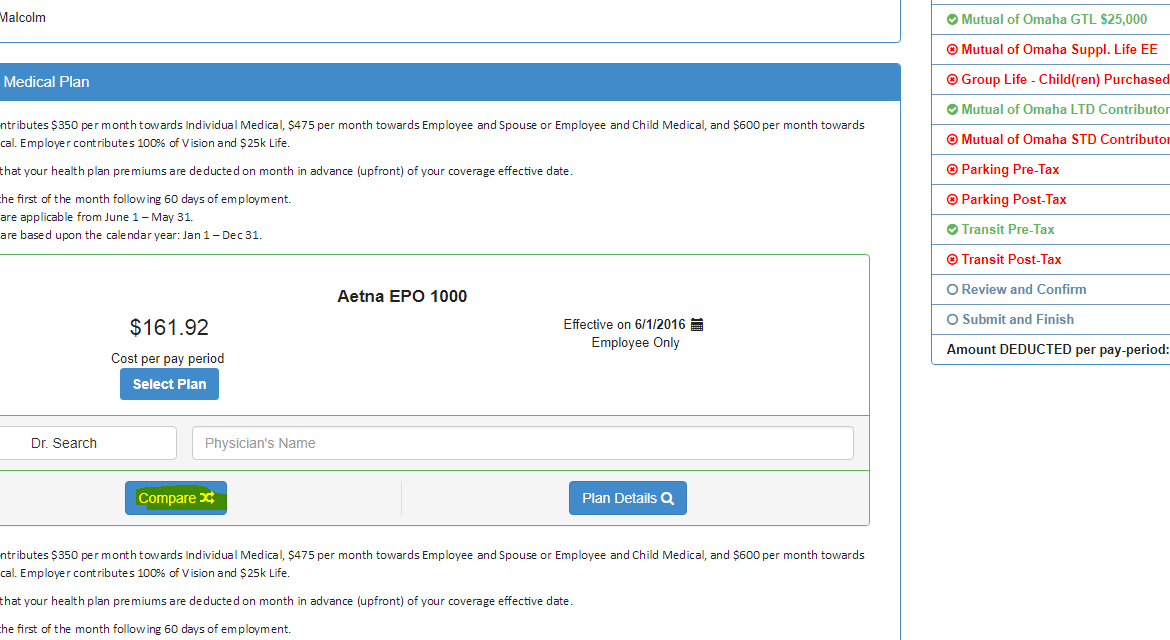This screenshot has height=640, width=1170.
Task: Click the shuffle icon in Compare button
Action: click(x=206, y=498)
